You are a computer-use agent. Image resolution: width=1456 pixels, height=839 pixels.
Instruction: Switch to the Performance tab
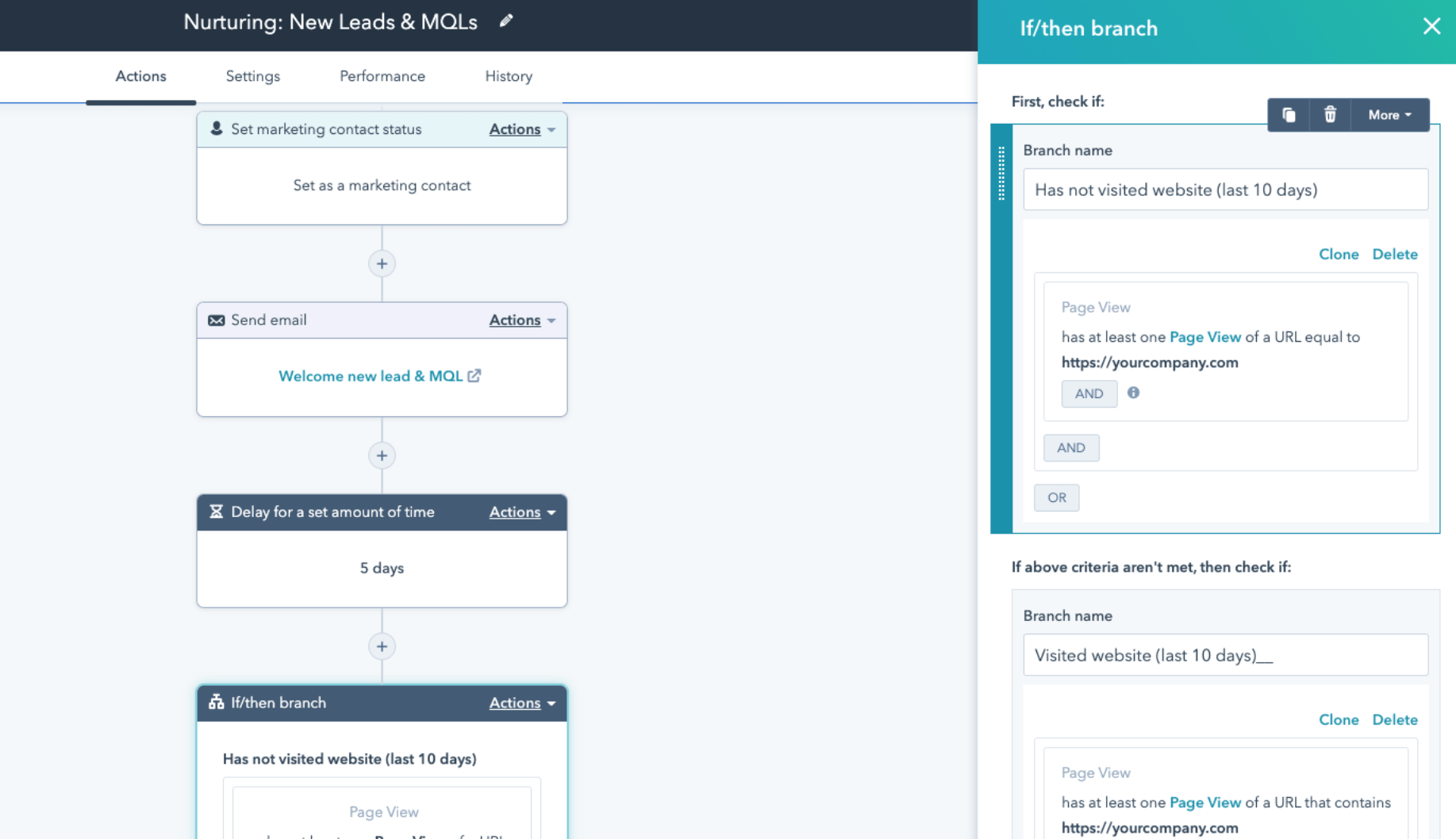pyautogui.click(x=382, y=76)
